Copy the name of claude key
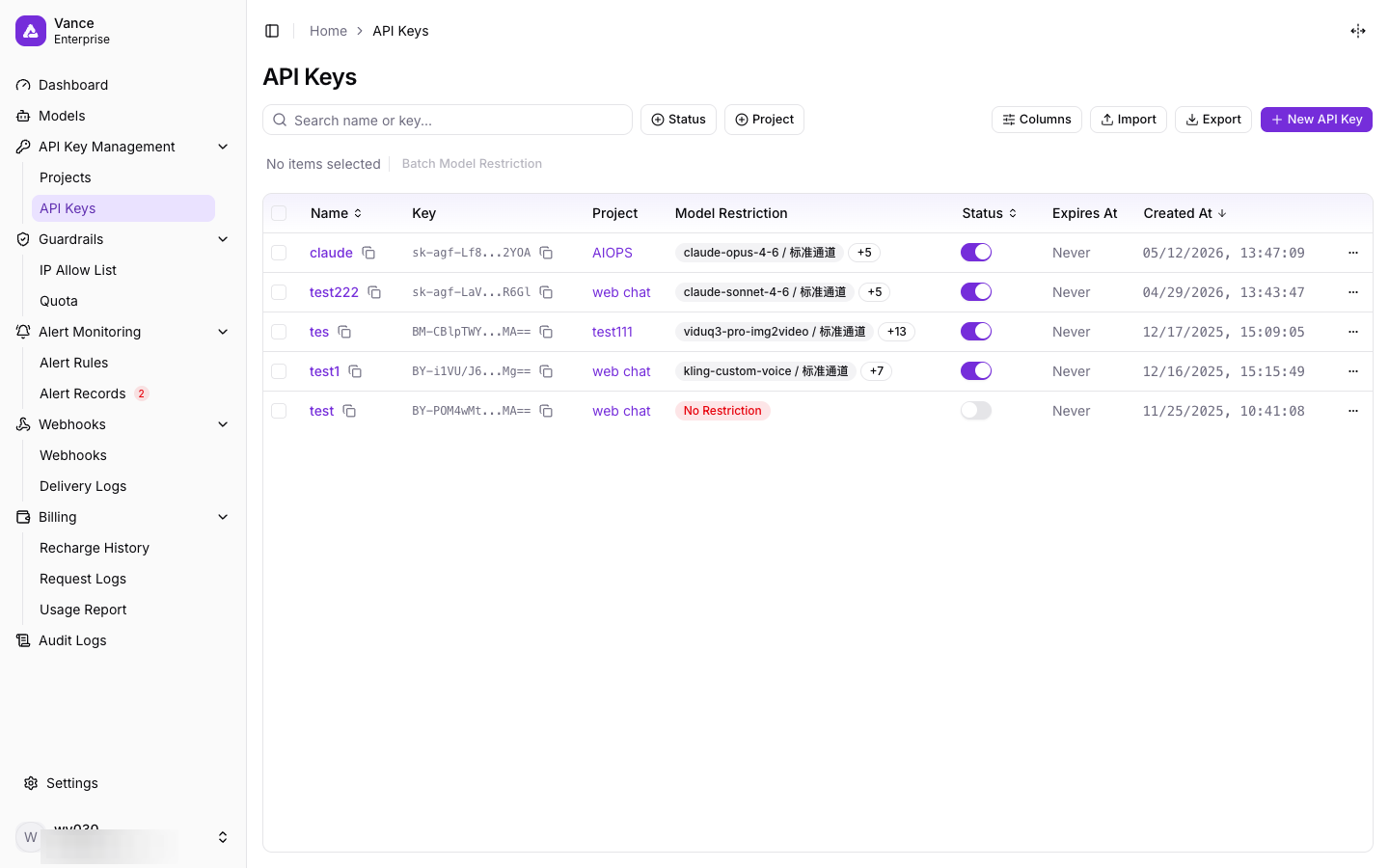Image resolution: width=1389 pixels, height=868 pixels. pyautogui.click(x=368, y=253)
